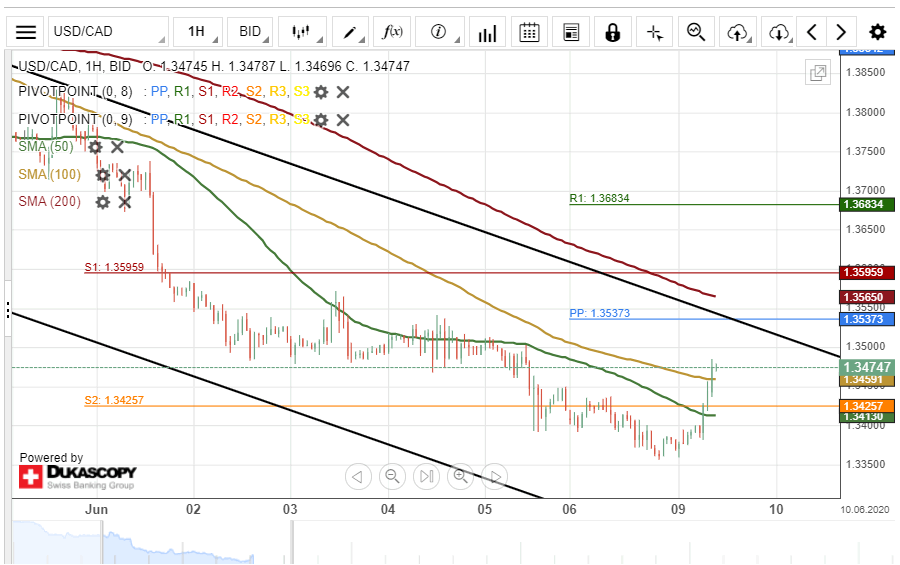This screenshot has height=565, width=900.
Task: Click the current price 1.34747 tag
Action: (x=867, y=367)
